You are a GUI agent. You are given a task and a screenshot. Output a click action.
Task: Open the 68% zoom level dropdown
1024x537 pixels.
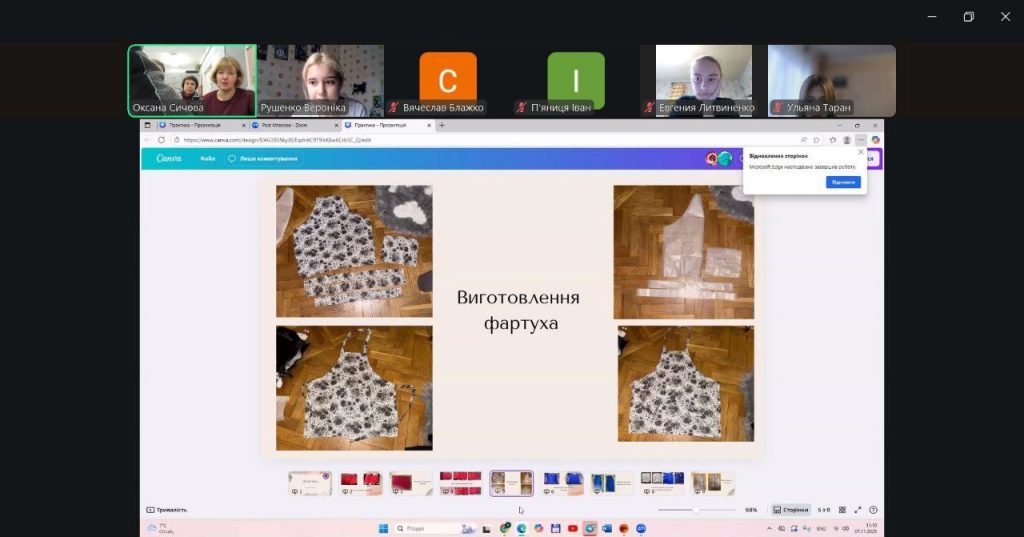[x=751, y=509]
